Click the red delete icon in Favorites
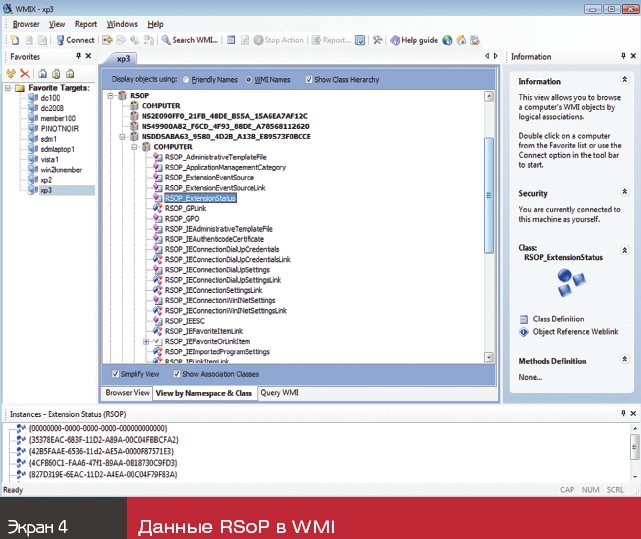This screenshot has width=641, height=539. pyautogui.click(x=25, y=73)
